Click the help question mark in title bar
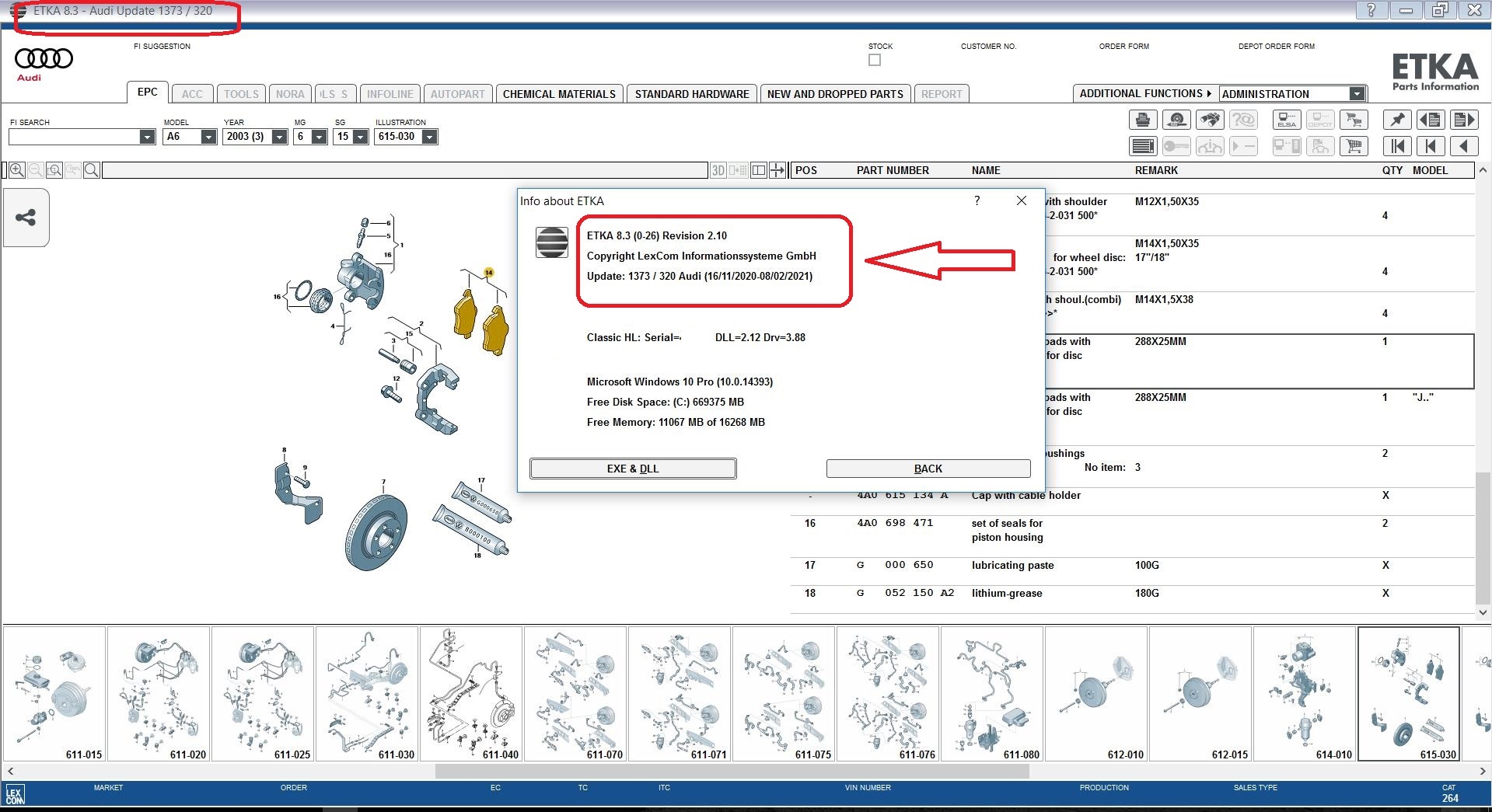Image resolution: width=1492 pixels, height=812 pixels. [1371, 10]
